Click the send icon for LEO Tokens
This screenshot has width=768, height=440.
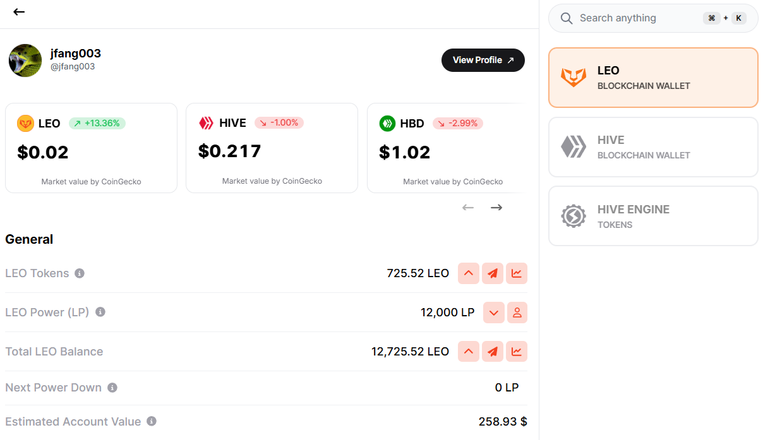pyautogui.click(x=492, y=273)
